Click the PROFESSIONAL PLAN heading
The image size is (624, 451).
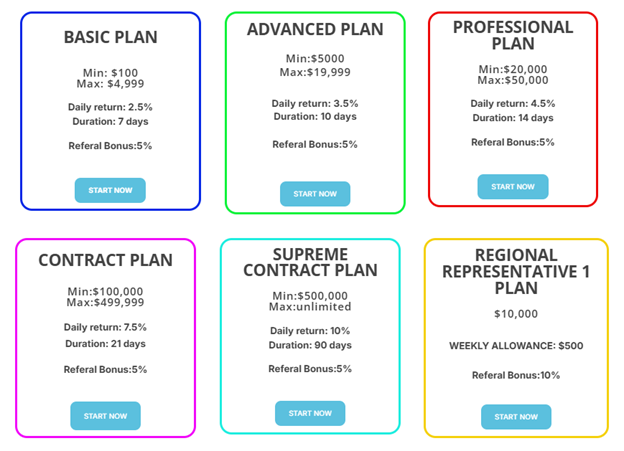point(513,35)
